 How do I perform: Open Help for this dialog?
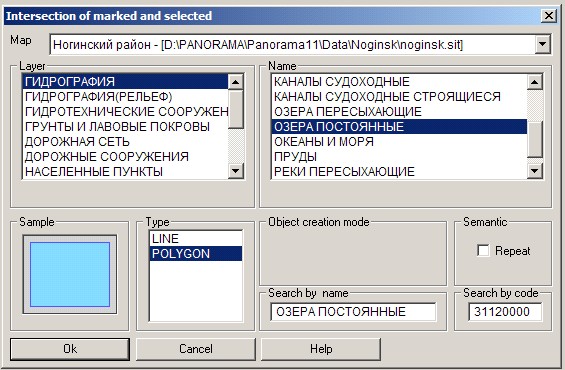tap(321, 349)
